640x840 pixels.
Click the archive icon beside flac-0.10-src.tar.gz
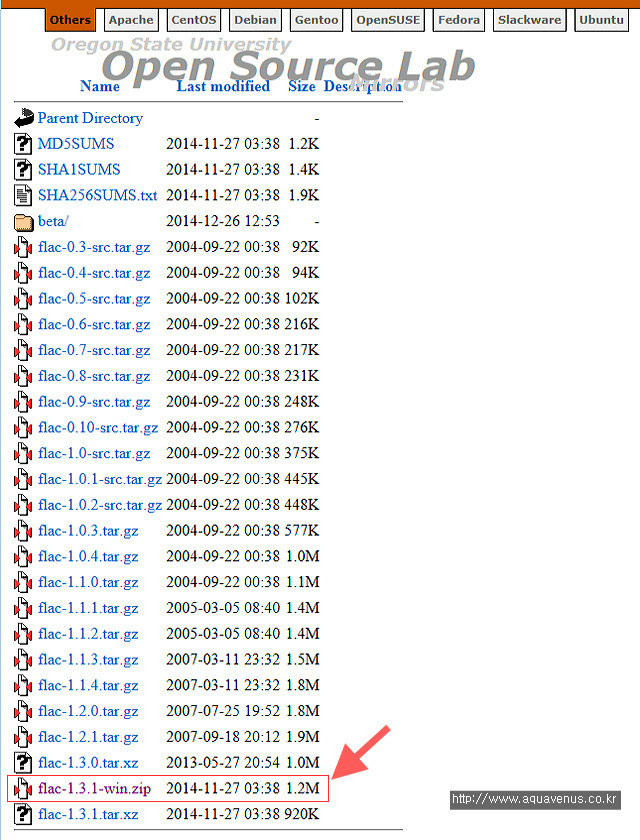[22, 428]
